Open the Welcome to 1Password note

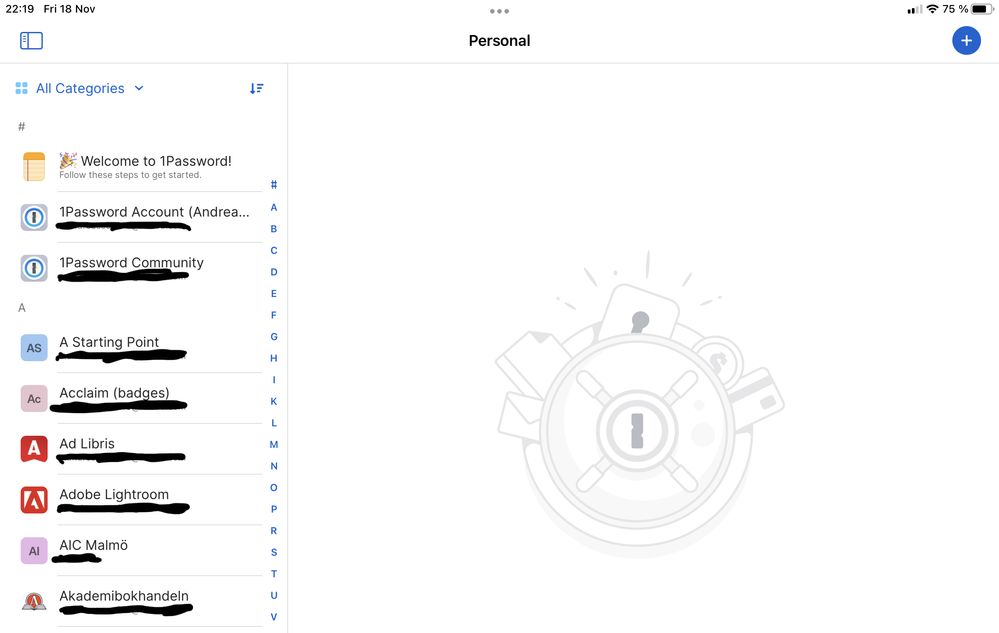coord(145,166)
